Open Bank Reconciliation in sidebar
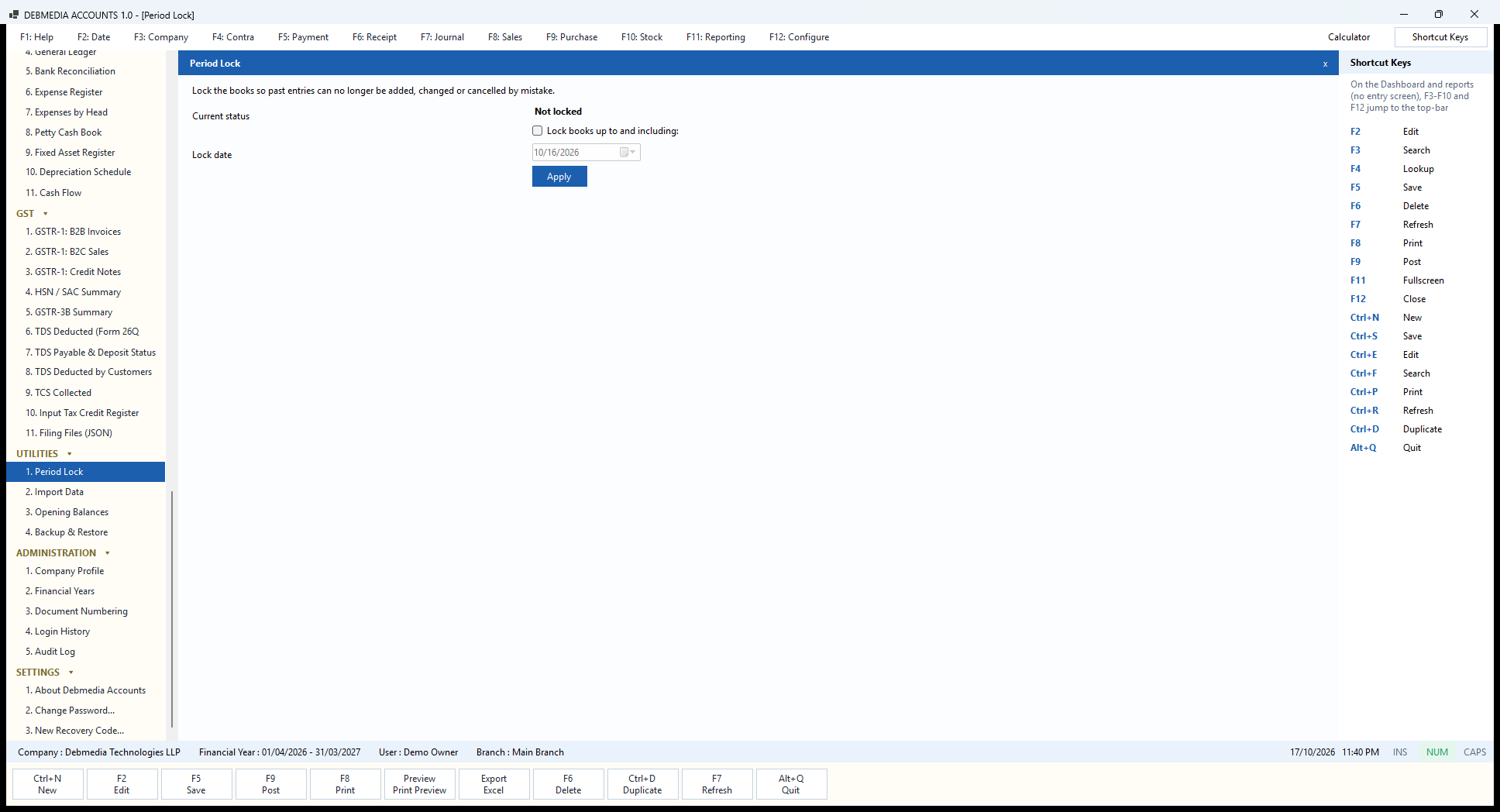Viewport: 1500px width, 812px height. 85,71
